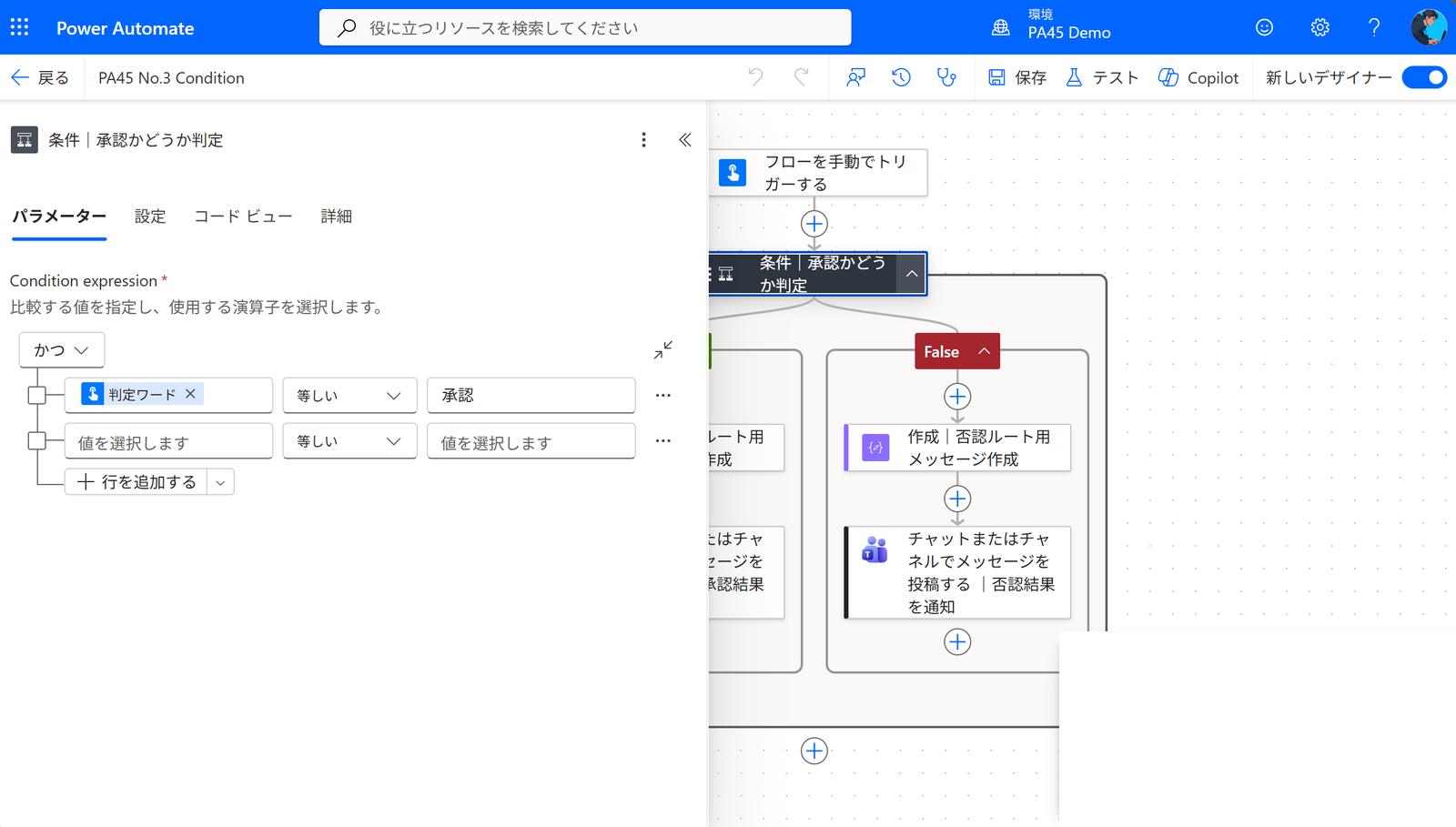Open the かつ logical operator dropdown
Viewport: 1456px width, 827px height.
click(62, 349)
